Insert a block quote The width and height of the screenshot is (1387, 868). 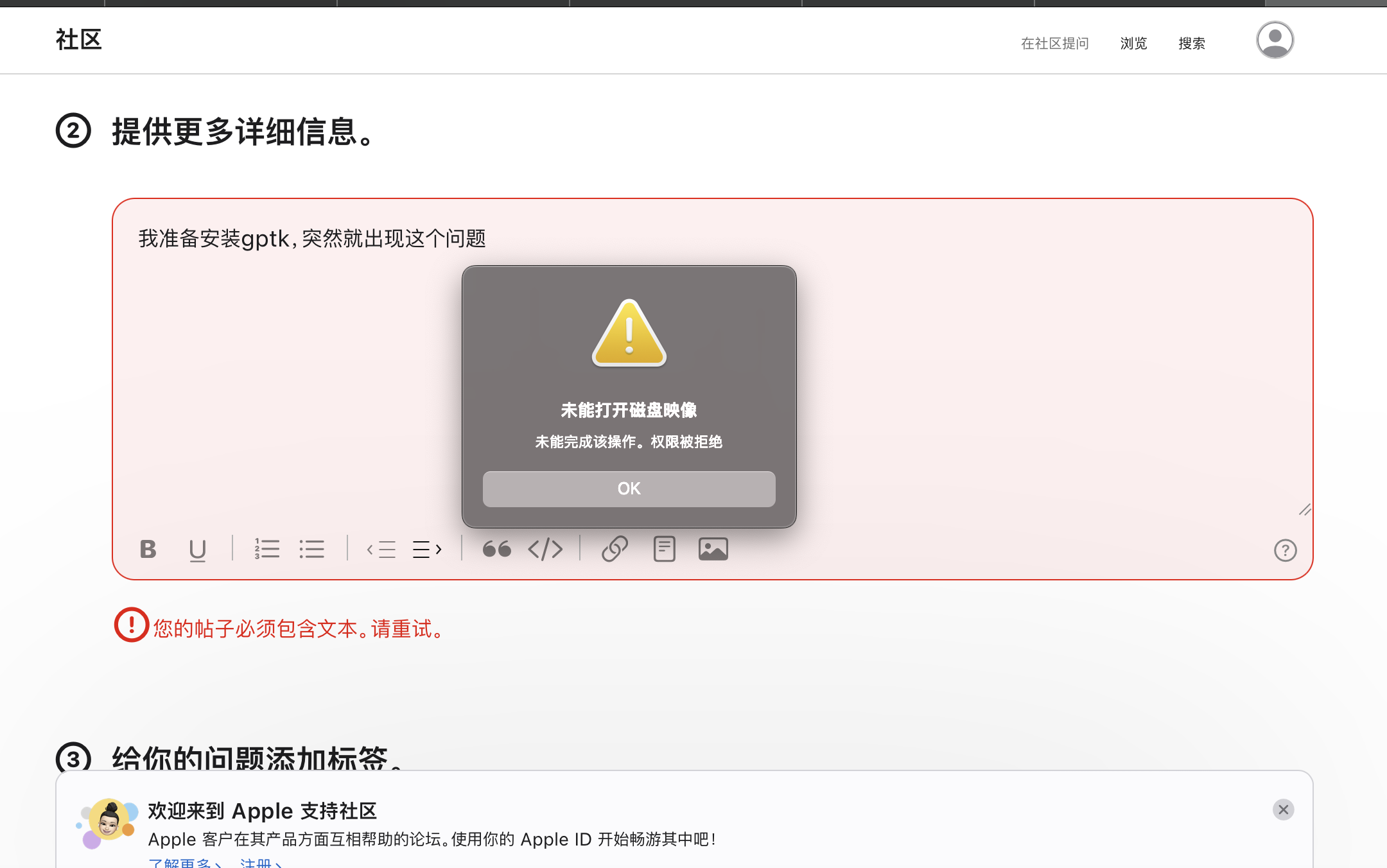[x=496, y=550]
